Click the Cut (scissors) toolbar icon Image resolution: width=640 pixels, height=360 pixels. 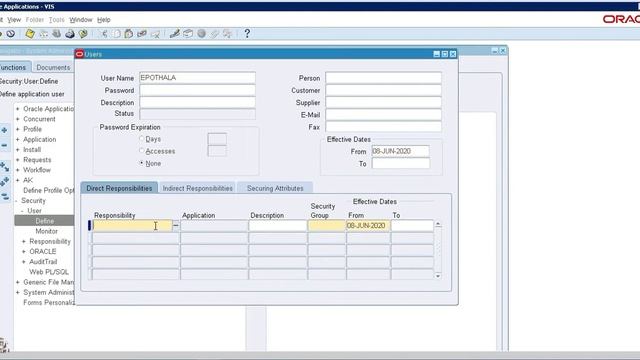coord(104,34)
